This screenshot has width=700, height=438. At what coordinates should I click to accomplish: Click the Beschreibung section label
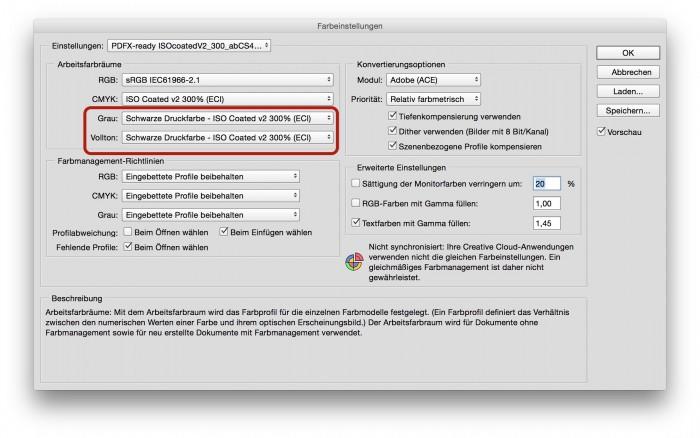pos(77,298)
